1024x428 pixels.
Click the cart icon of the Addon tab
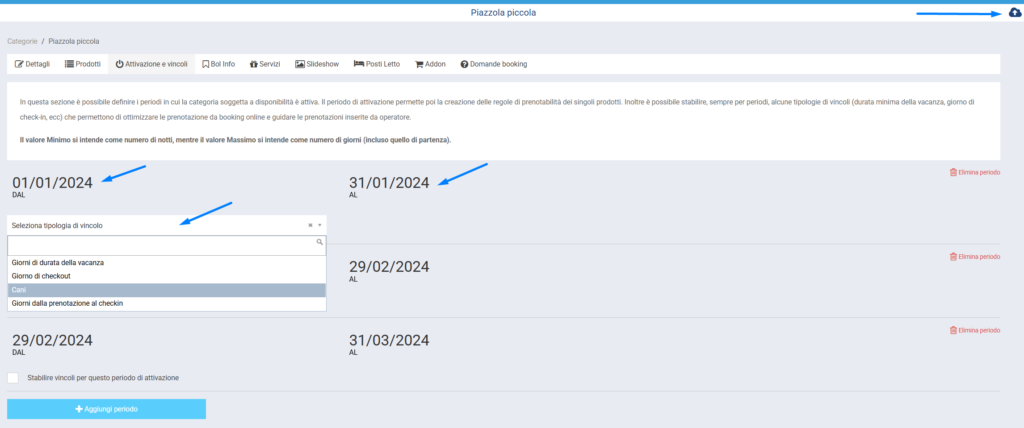point(419,64)
